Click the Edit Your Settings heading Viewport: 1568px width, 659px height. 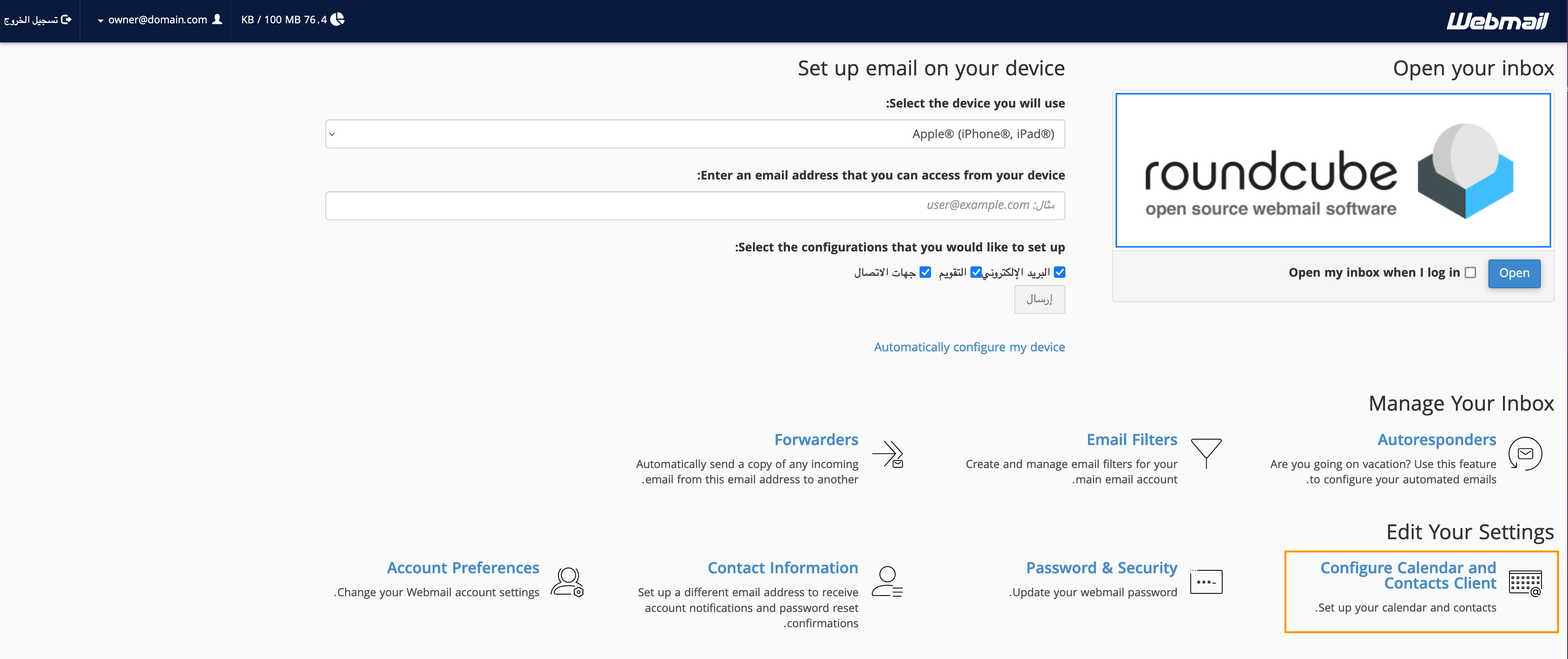[1470, 532]
